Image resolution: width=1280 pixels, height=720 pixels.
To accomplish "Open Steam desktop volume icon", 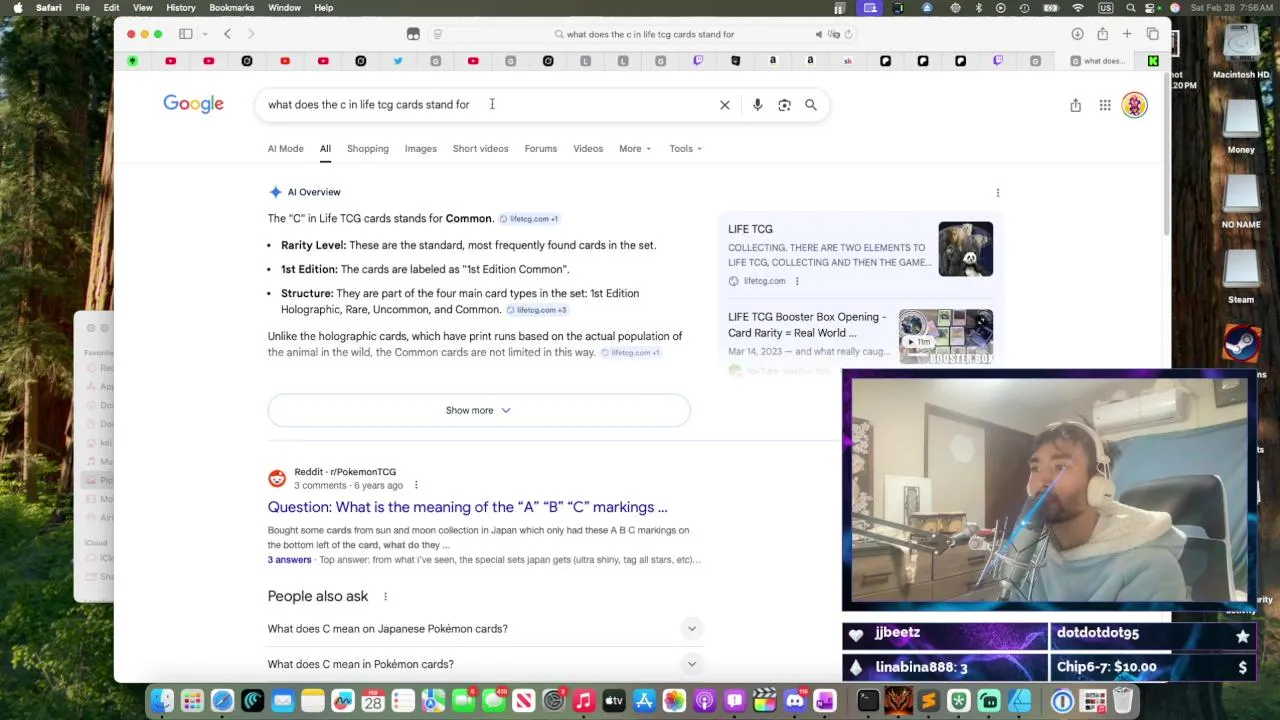I will click(x=1241, y=276).
